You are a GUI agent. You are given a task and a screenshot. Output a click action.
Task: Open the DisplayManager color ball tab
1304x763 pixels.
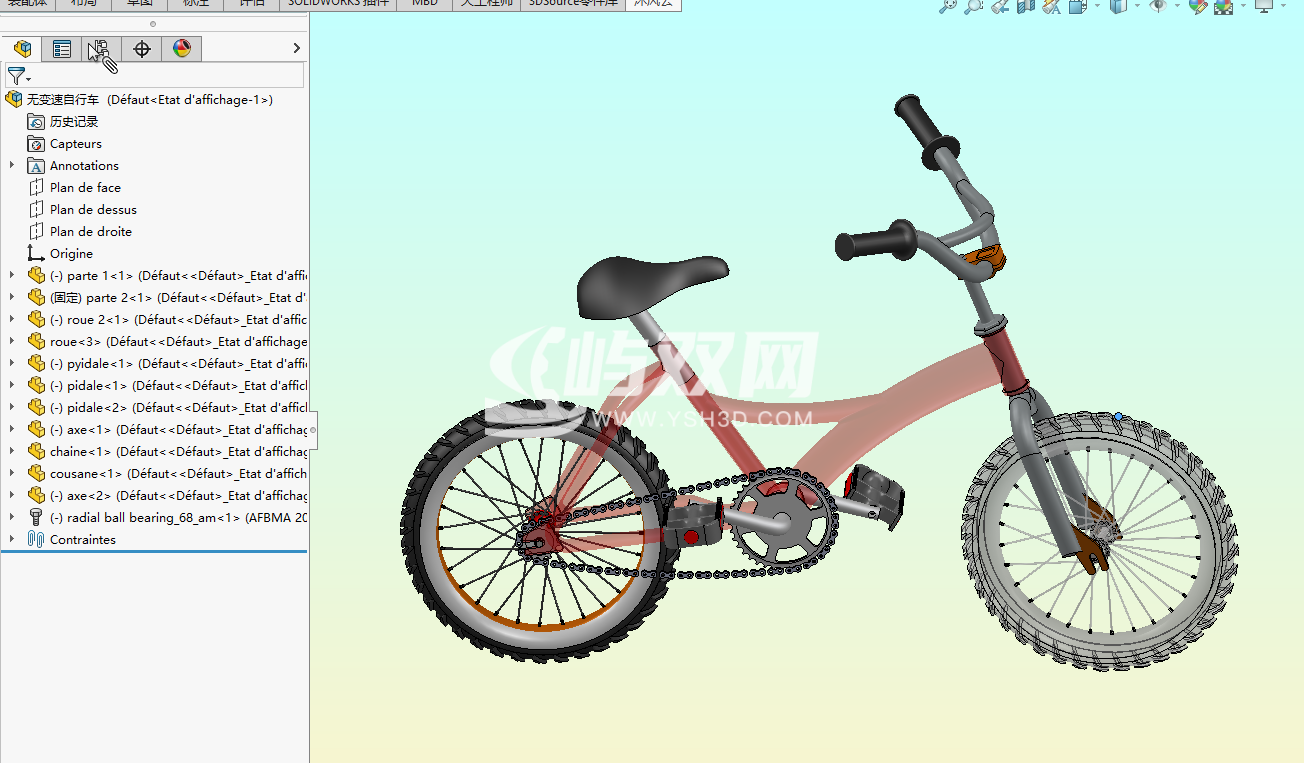click(x=181, y=48)
